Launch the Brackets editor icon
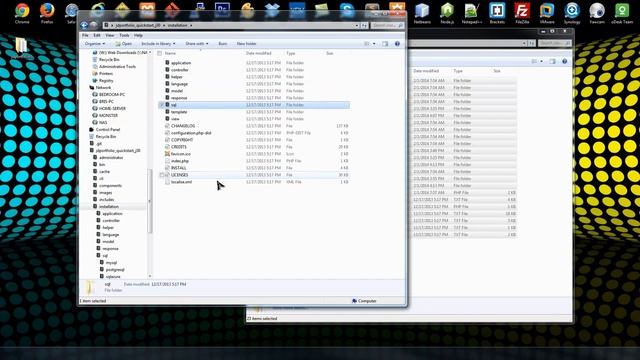 497,12
